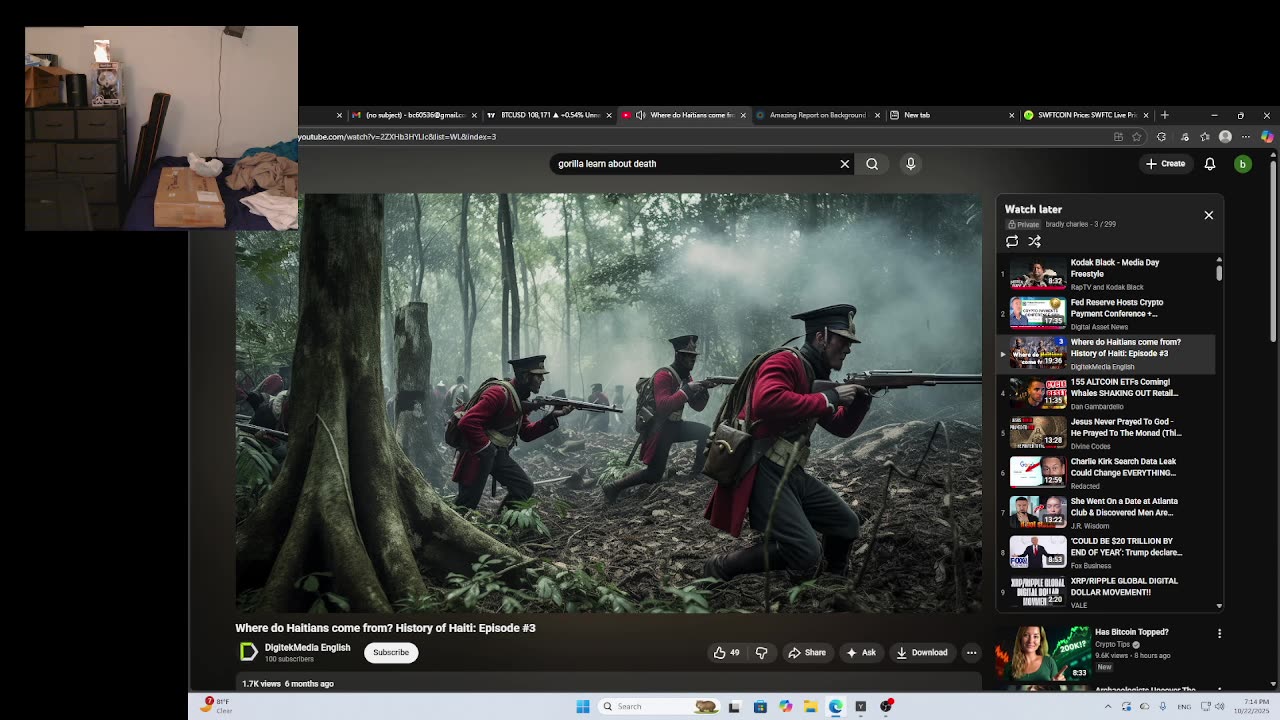The height and width of the screenshot is (720, 1280).
Task: Open the browser extensions icon
Action: [1162, 137]
